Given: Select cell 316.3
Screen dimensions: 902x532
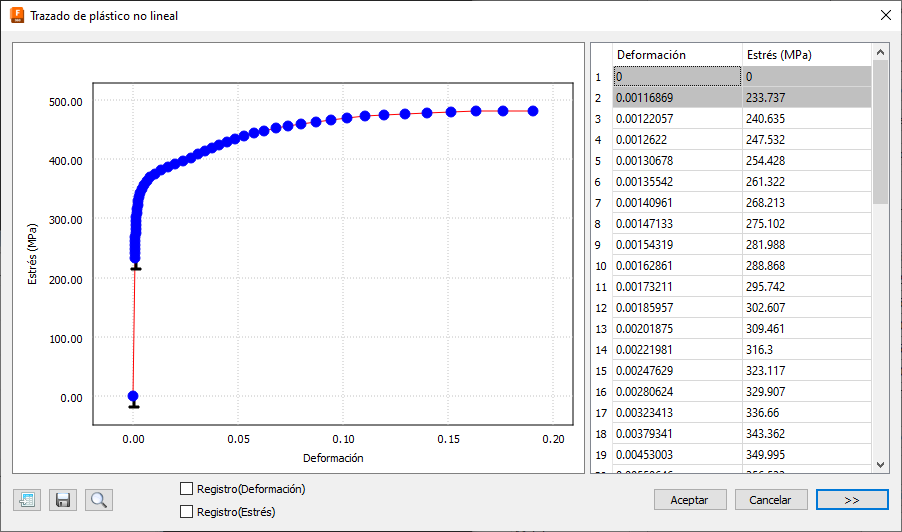Looking at the screenshot, I should [807, 350].
